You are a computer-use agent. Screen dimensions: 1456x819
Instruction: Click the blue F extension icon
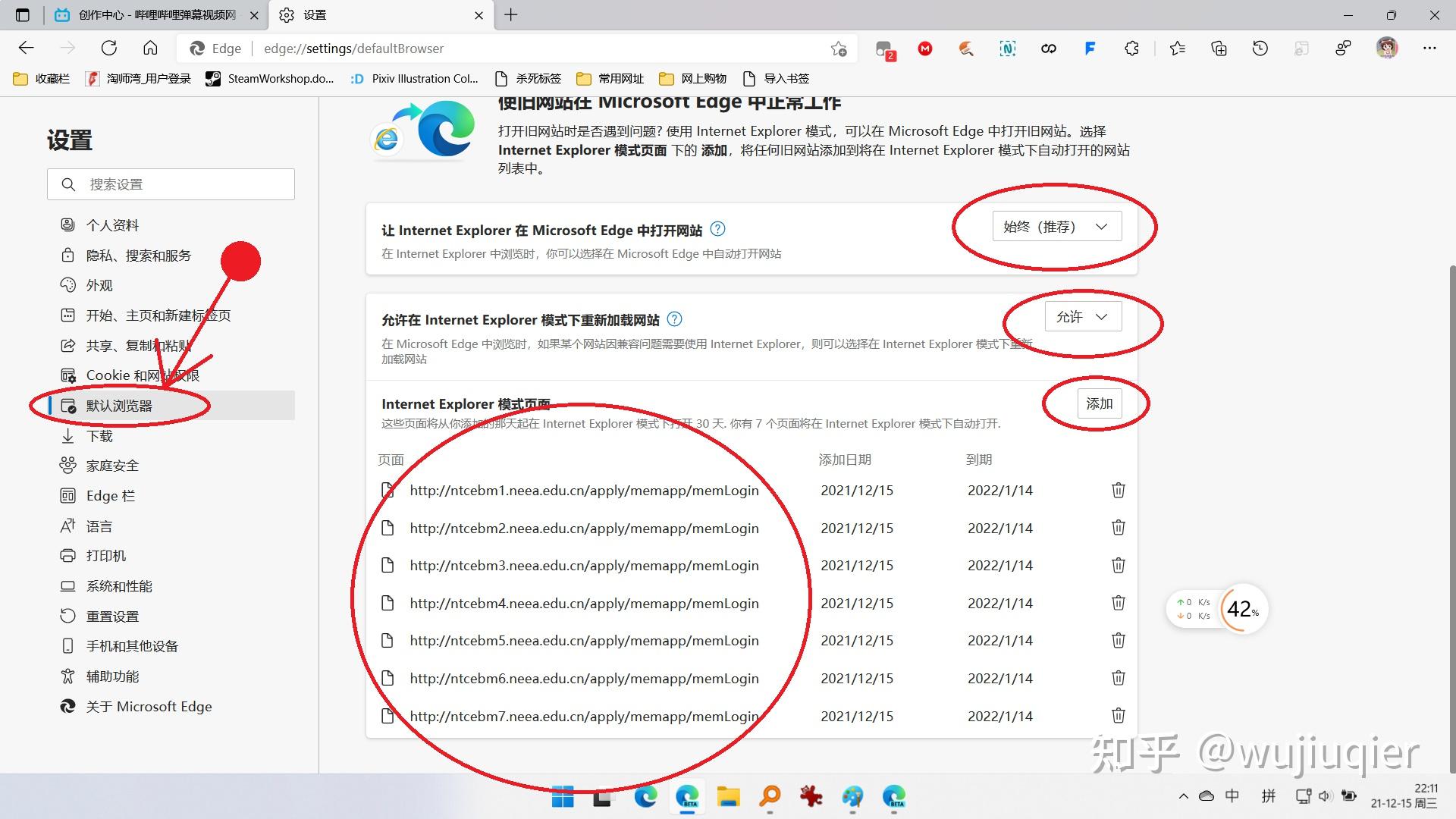(x=1090, y=49)
